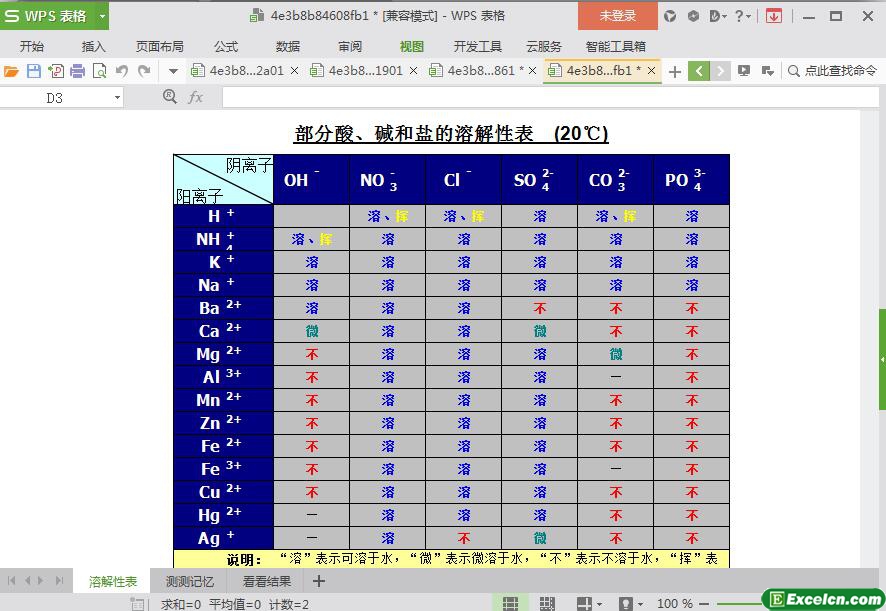Image resolution: width=886 pixels, height=611 pixels.
Task: Click the green side panel expand handle
Action: (882, 359)
